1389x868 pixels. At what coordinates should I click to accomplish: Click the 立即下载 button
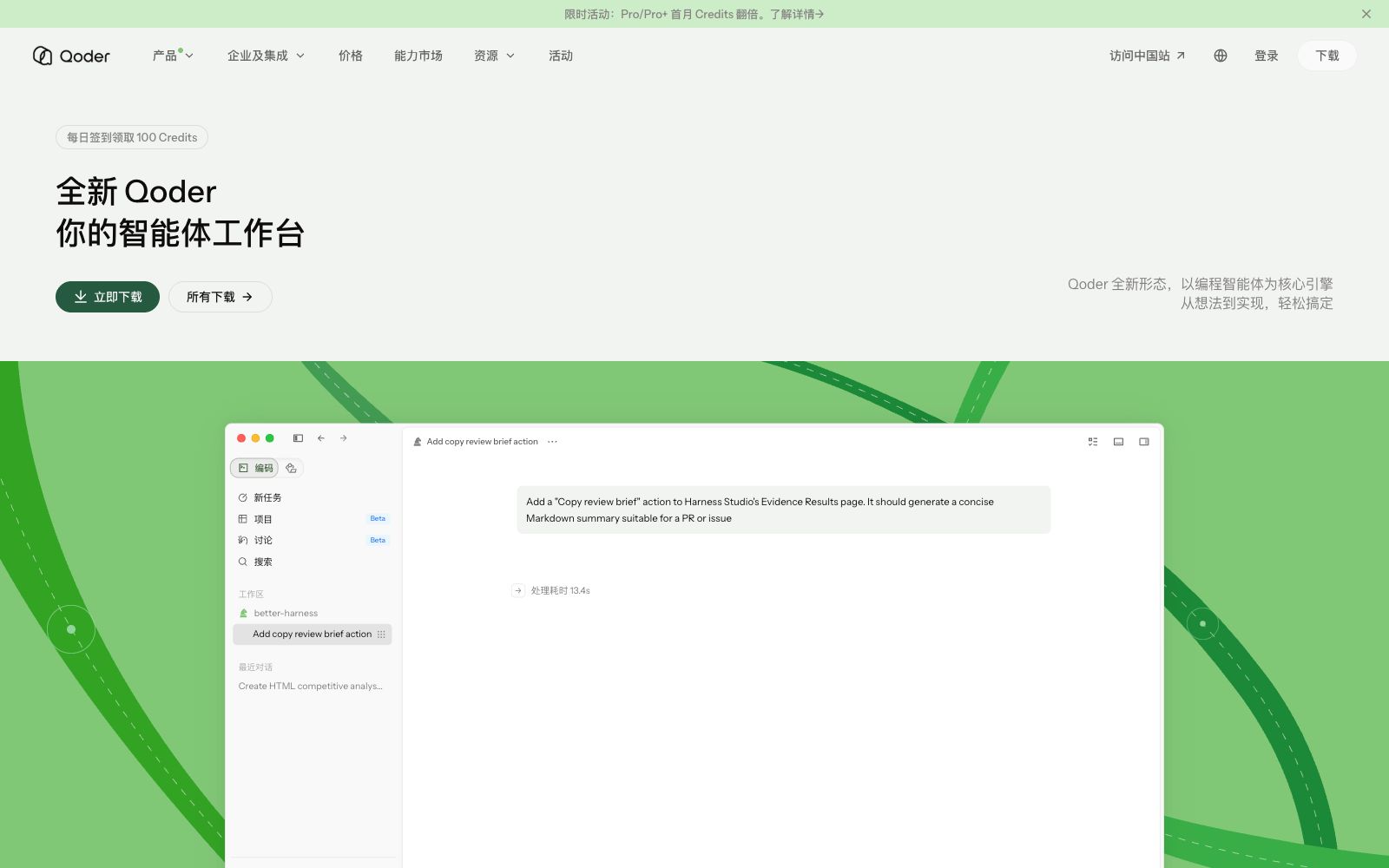click(108, 297)
